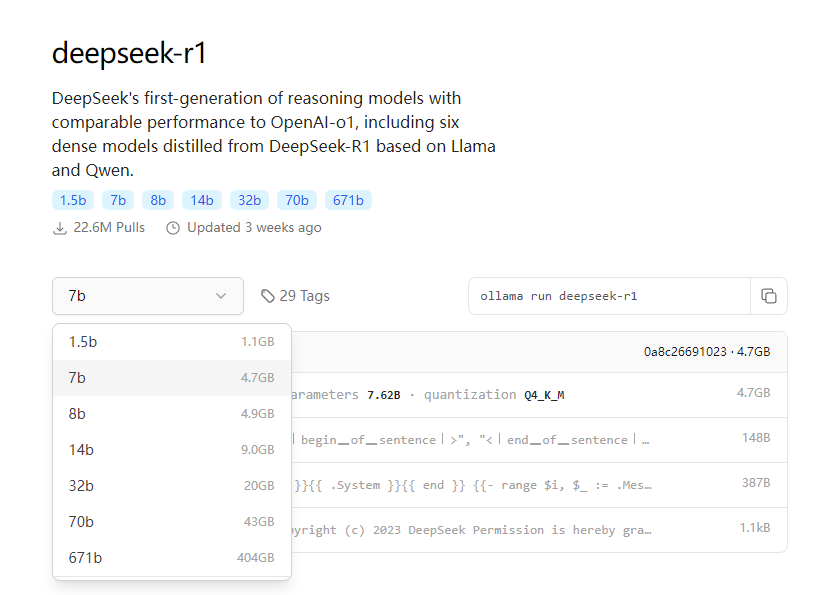Screen dimensions: 836x595
Task: Click the 148B file size value
Action: coord(756,438)
